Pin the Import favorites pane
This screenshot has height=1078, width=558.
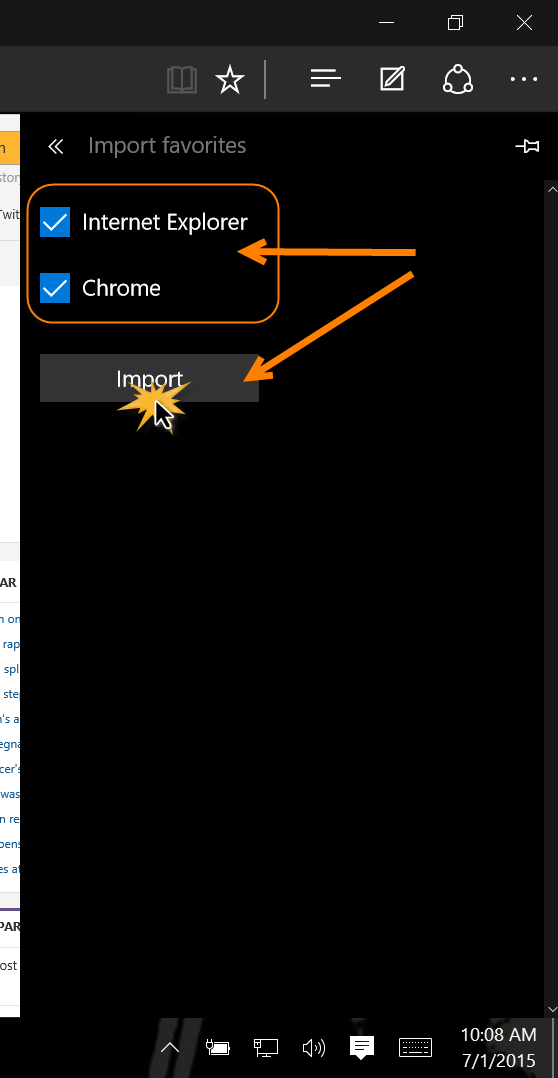click(x=527, y=146)
